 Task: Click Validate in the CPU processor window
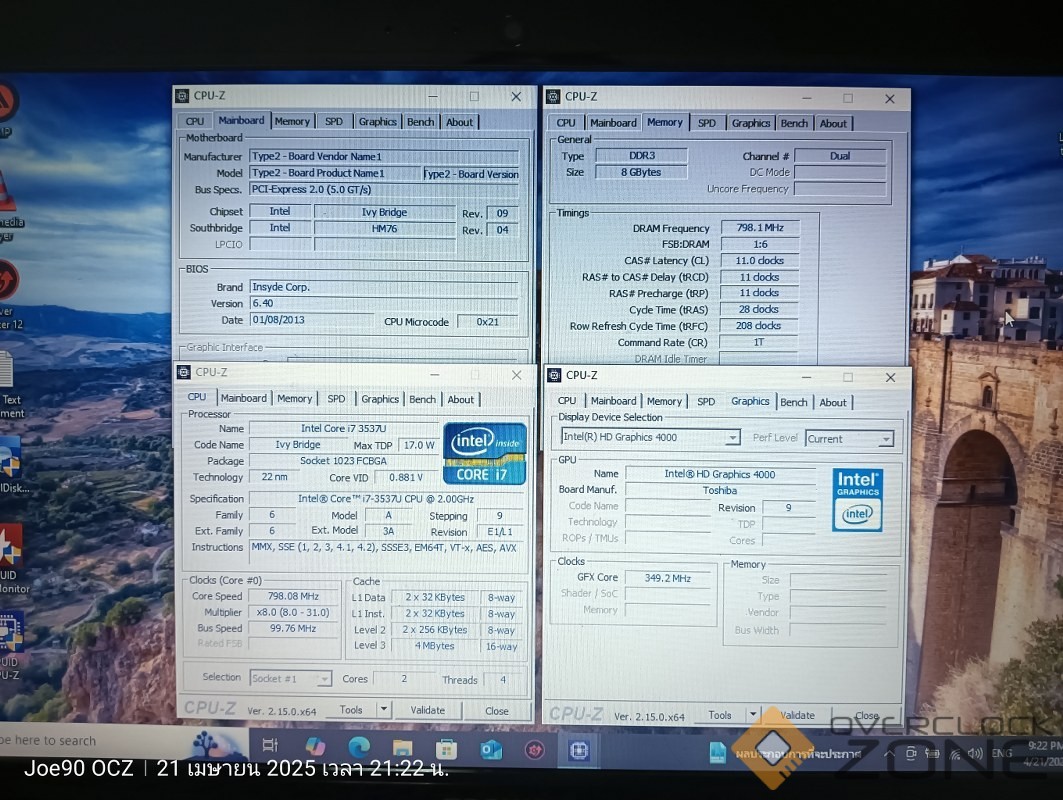pyautogui.click(x=428, y=710)
